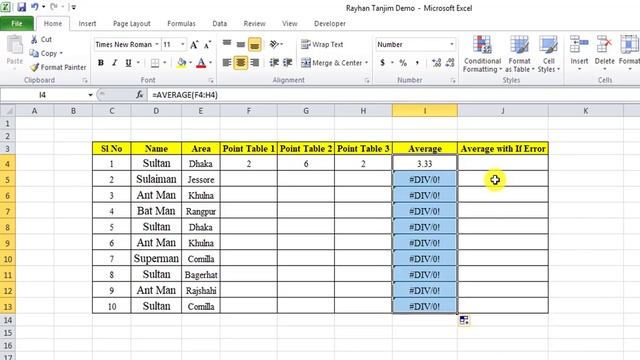This screenshot has height=360, width=640.
Task: Open the File tab
Action: [x=17, y=24]
